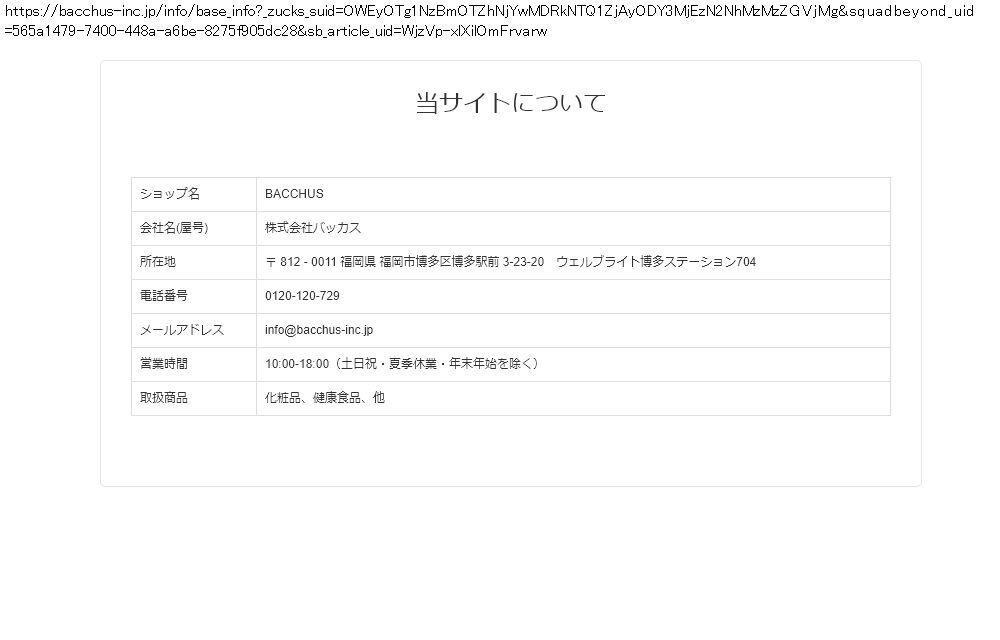Click the bacchus-inc.jp URL text at top
Image resolution: width=1000 pixels, height=640 pixels.
91,11
